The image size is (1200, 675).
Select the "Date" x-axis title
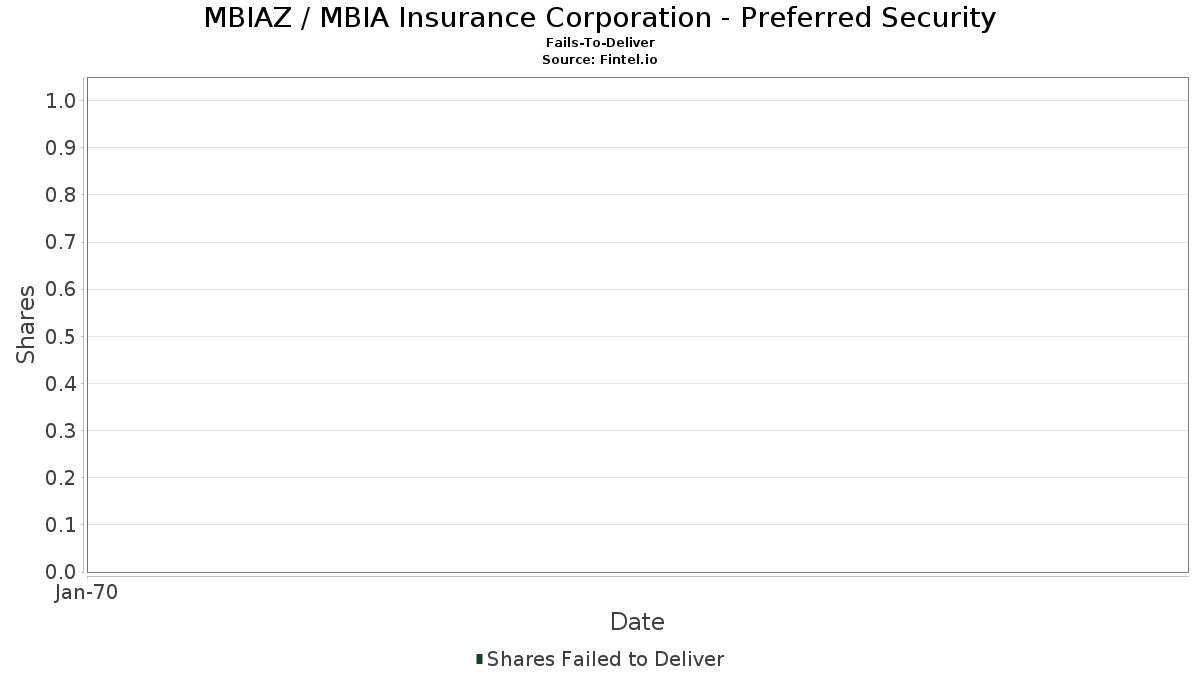[x=637, y=622]
